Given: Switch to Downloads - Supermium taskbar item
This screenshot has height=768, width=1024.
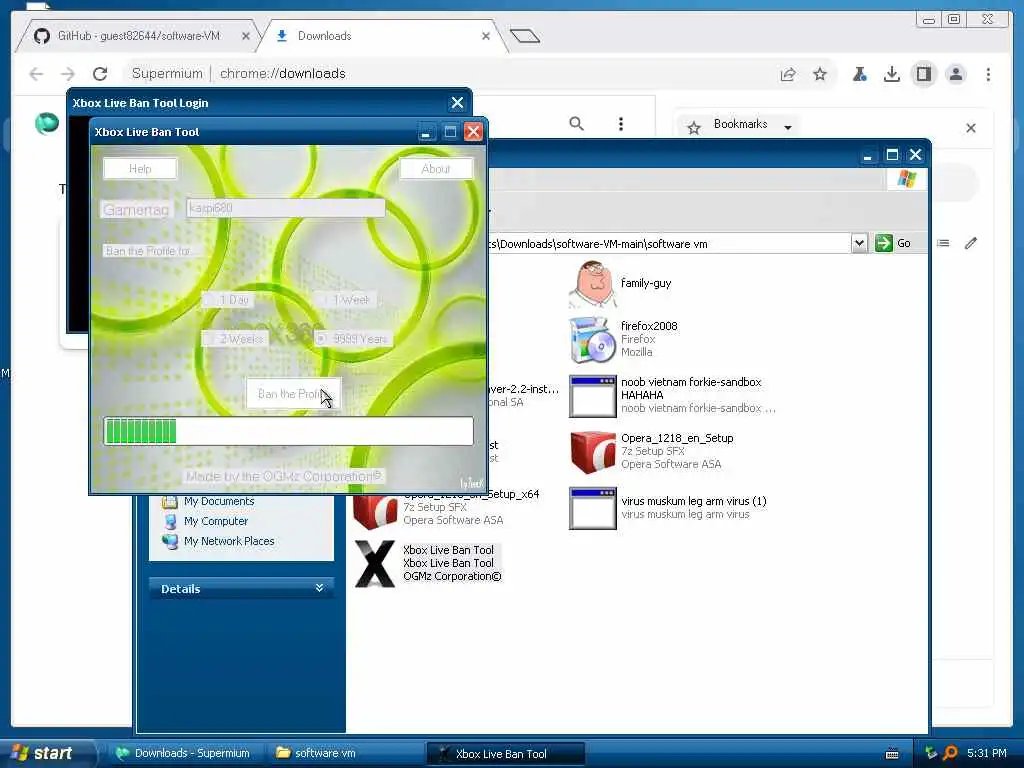Looking at the screenshot, I should tap(185, 753).
